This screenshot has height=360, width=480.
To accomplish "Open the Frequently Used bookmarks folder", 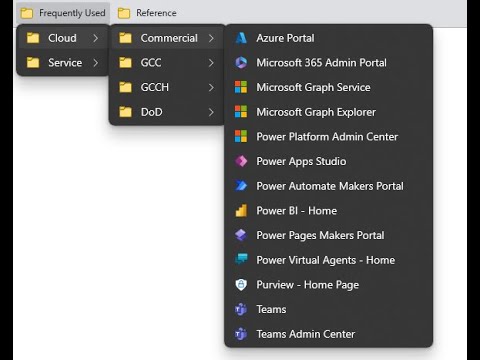I will click(x=63, y=13).
